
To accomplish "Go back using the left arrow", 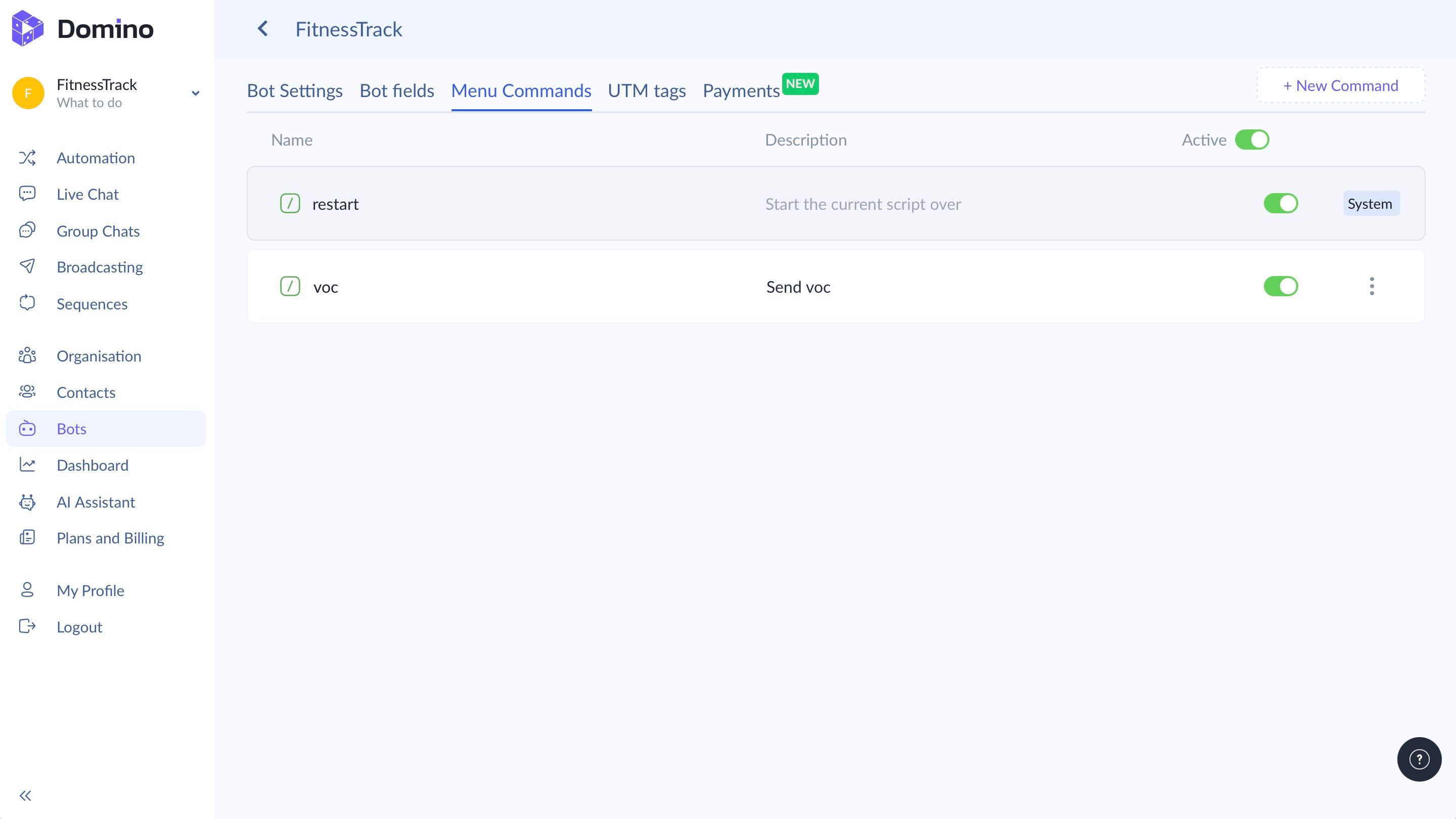I will [x=263, y=29].
